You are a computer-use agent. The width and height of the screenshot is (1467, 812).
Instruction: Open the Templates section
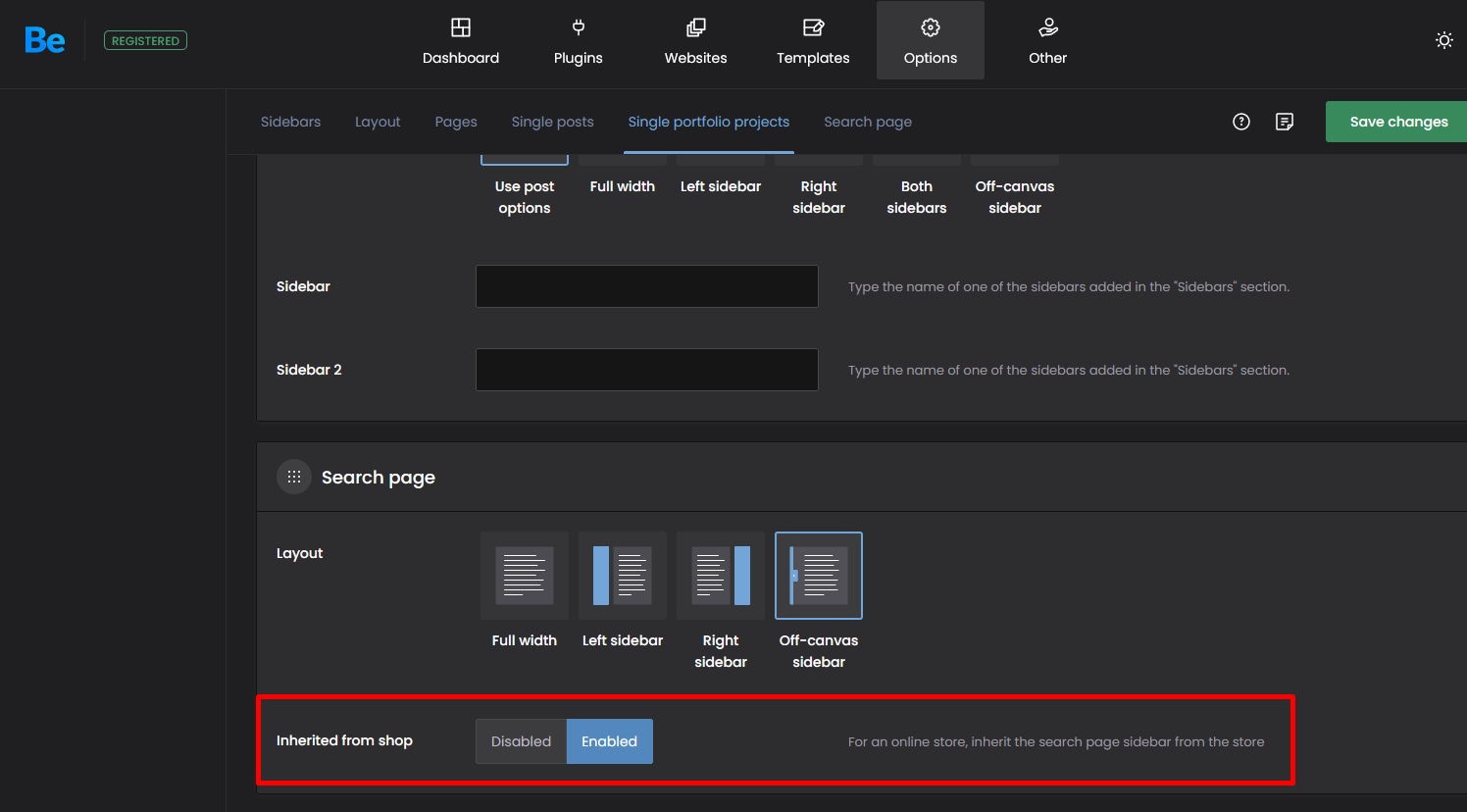(813, 40)
